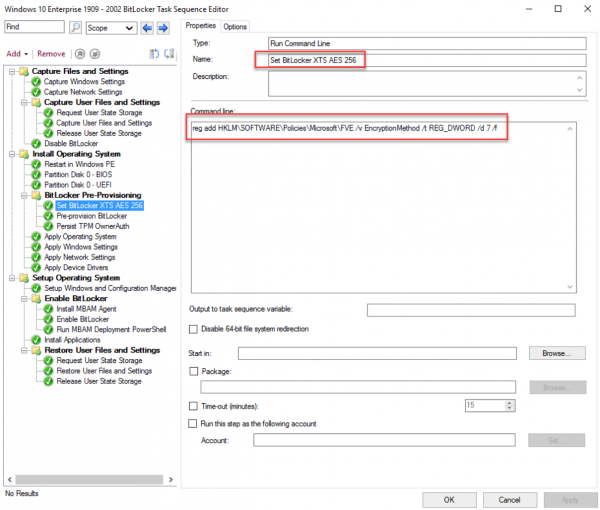Open the Scope dropdown
Image resolution: width=600 pixels, height=510 pixels.
[111, 28]
